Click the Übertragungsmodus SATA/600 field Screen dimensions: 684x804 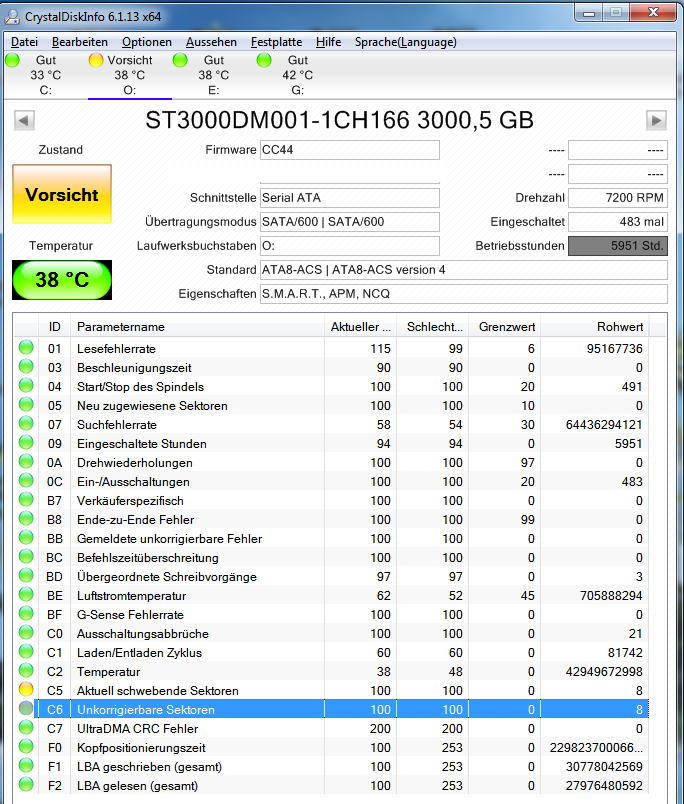click(350, 222)
